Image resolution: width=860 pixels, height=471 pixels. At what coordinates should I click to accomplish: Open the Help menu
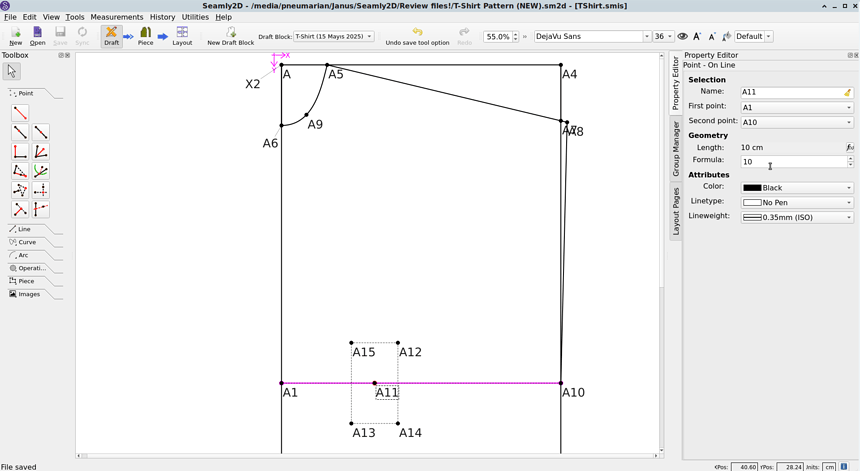(x=223, y=17)
